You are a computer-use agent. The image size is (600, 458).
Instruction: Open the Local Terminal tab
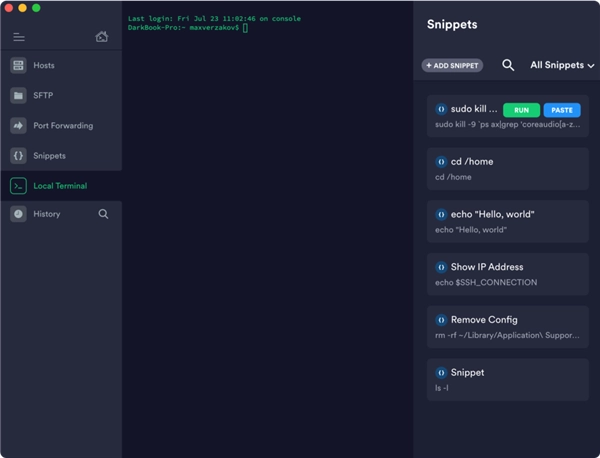pos(60,186)
